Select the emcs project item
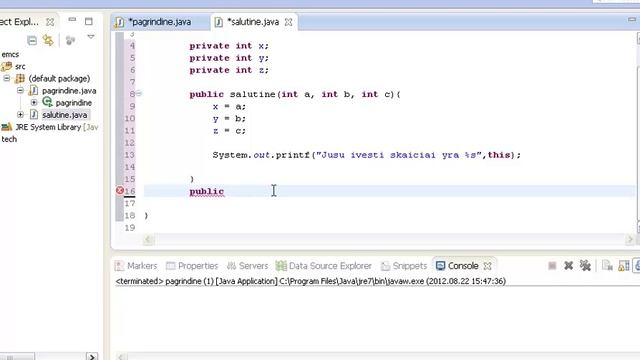Screen dimensions: 640x360 coord(10,54)
